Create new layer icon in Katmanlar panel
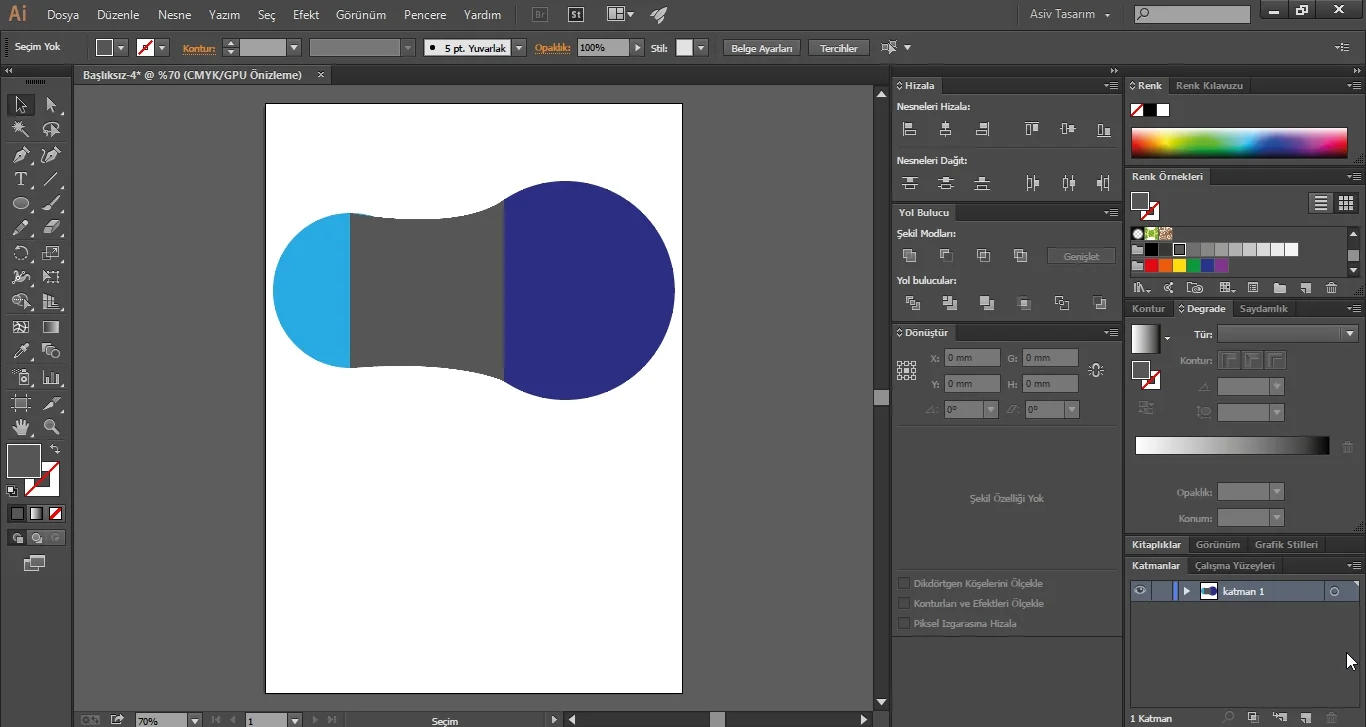Viewport: 1366px width, 727px height. click(x=1306, y=718)
